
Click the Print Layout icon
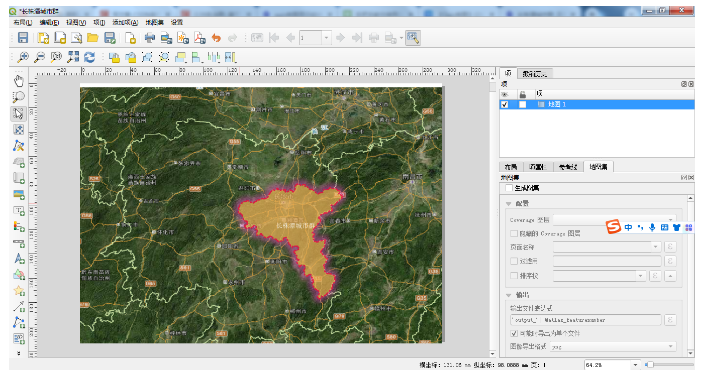[x=149, y=38]
